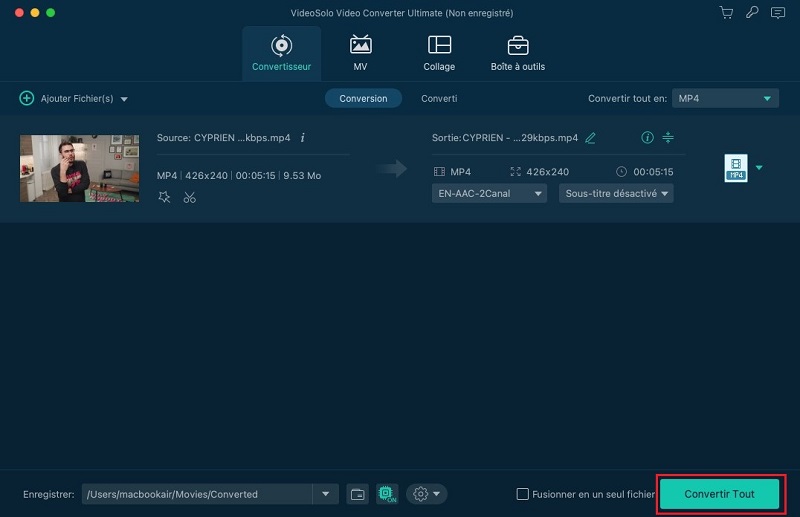This screenshot has width=800, height=517.
Task: Click the pencil icon to rename output
Action: coord(590,138)
